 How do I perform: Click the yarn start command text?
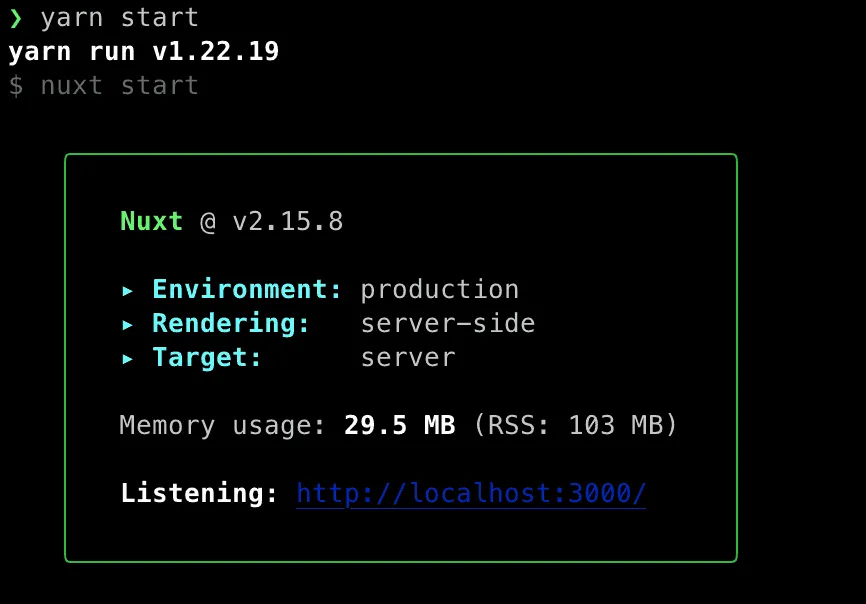[119, 19]
